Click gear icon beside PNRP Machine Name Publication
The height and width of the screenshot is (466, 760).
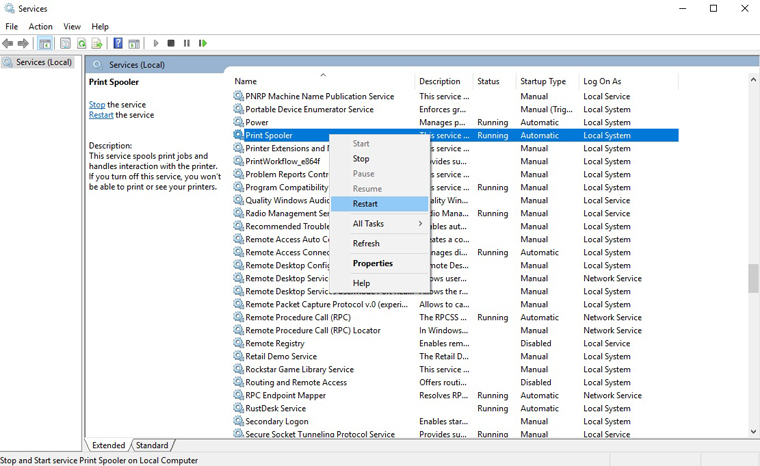tap(238, 96)
